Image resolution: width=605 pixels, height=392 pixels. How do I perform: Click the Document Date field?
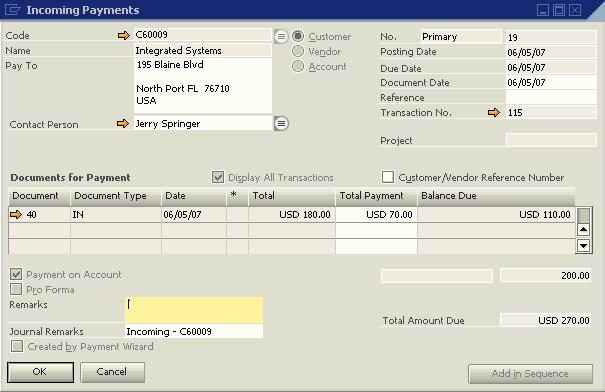pyautogui.click(x=551, y=82)
